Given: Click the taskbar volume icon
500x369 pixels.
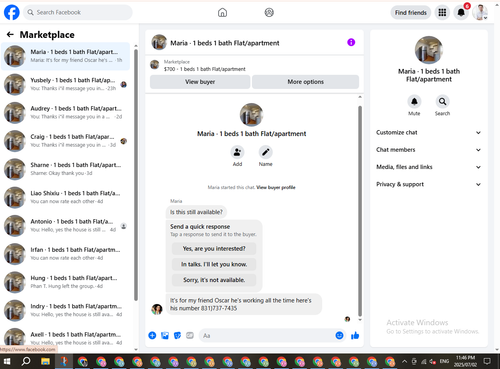Looking at the screenshot, I should click(x=433, y=361).
